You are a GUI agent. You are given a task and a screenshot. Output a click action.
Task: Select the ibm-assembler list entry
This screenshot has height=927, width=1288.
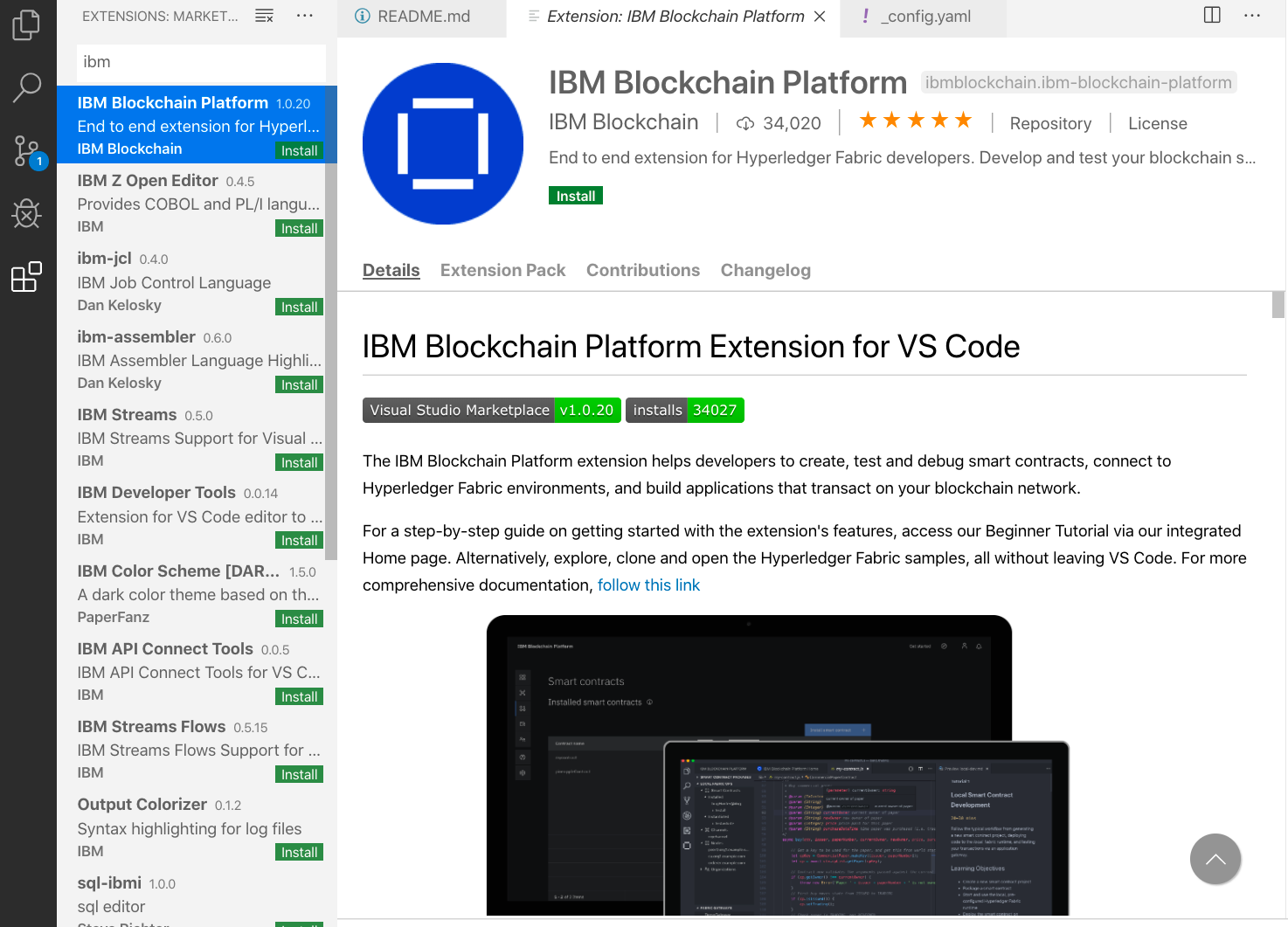point(191,359)
